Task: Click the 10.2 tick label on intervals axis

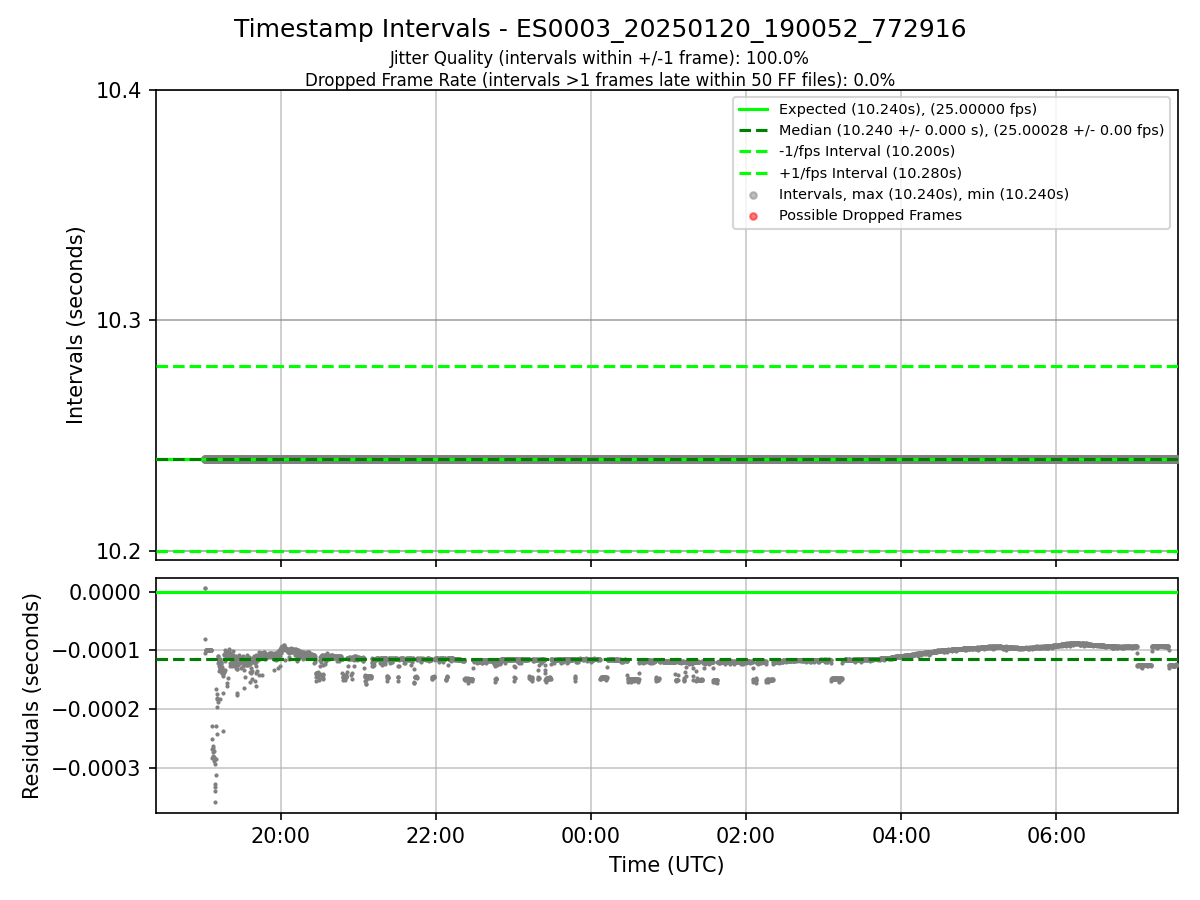Action: tap(120, 551)
